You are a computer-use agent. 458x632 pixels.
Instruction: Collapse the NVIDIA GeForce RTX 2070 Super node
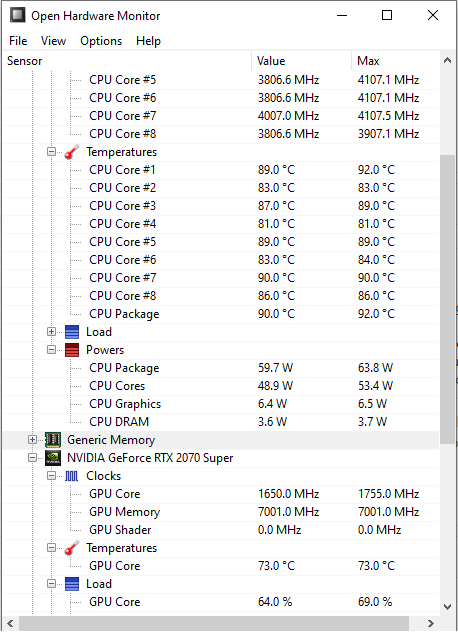pyautogui.click(x=32, y=458)
